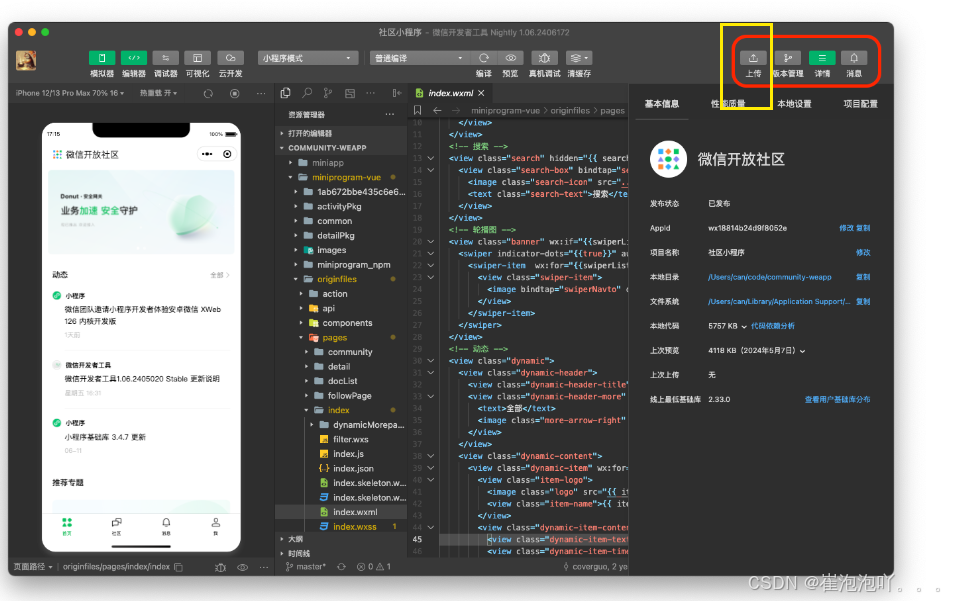The image size is (956, 601).
Task: Switch to the 项目配置 tab
Action: [860, 104]
